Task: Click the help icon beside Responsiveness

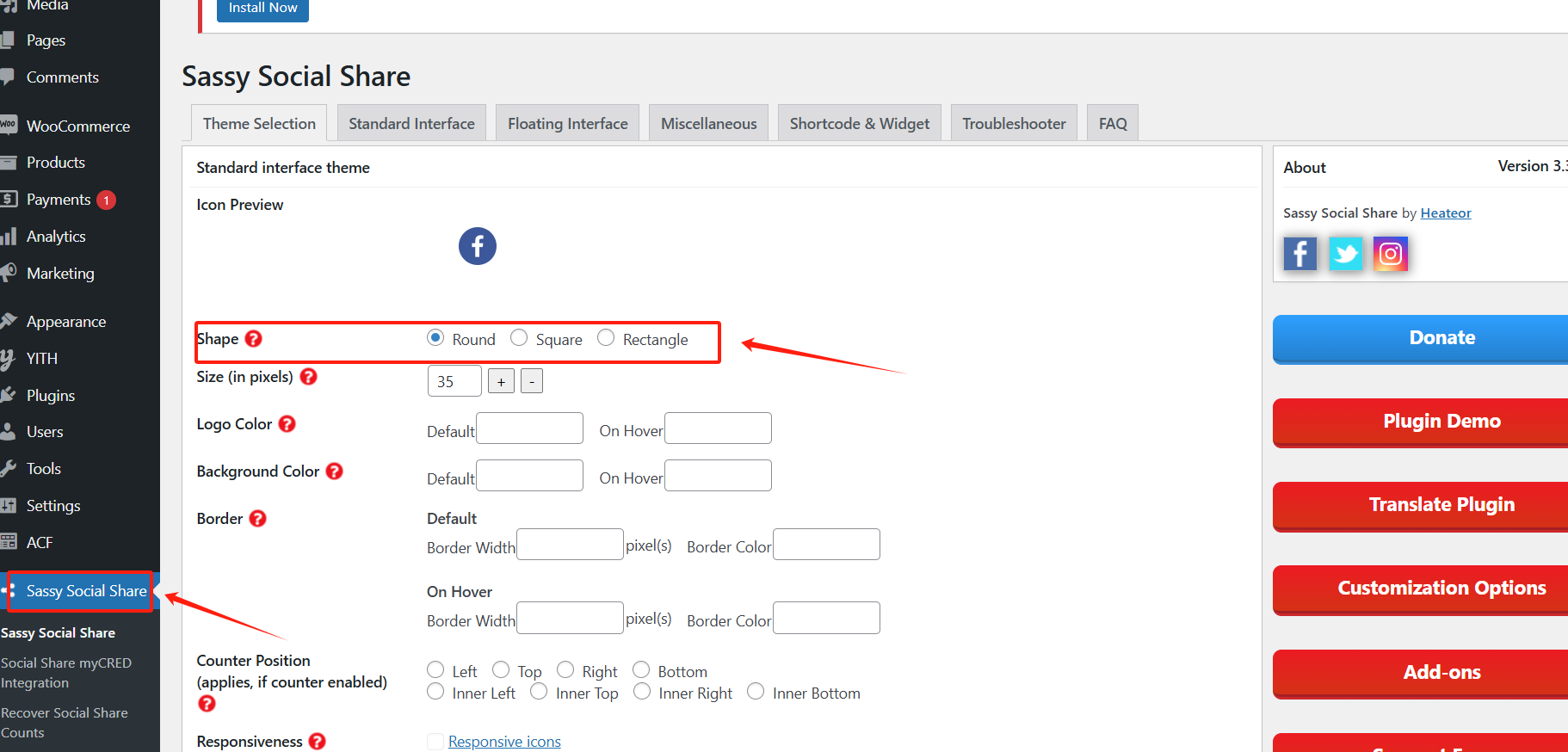Action: click(x=317, y=742)
